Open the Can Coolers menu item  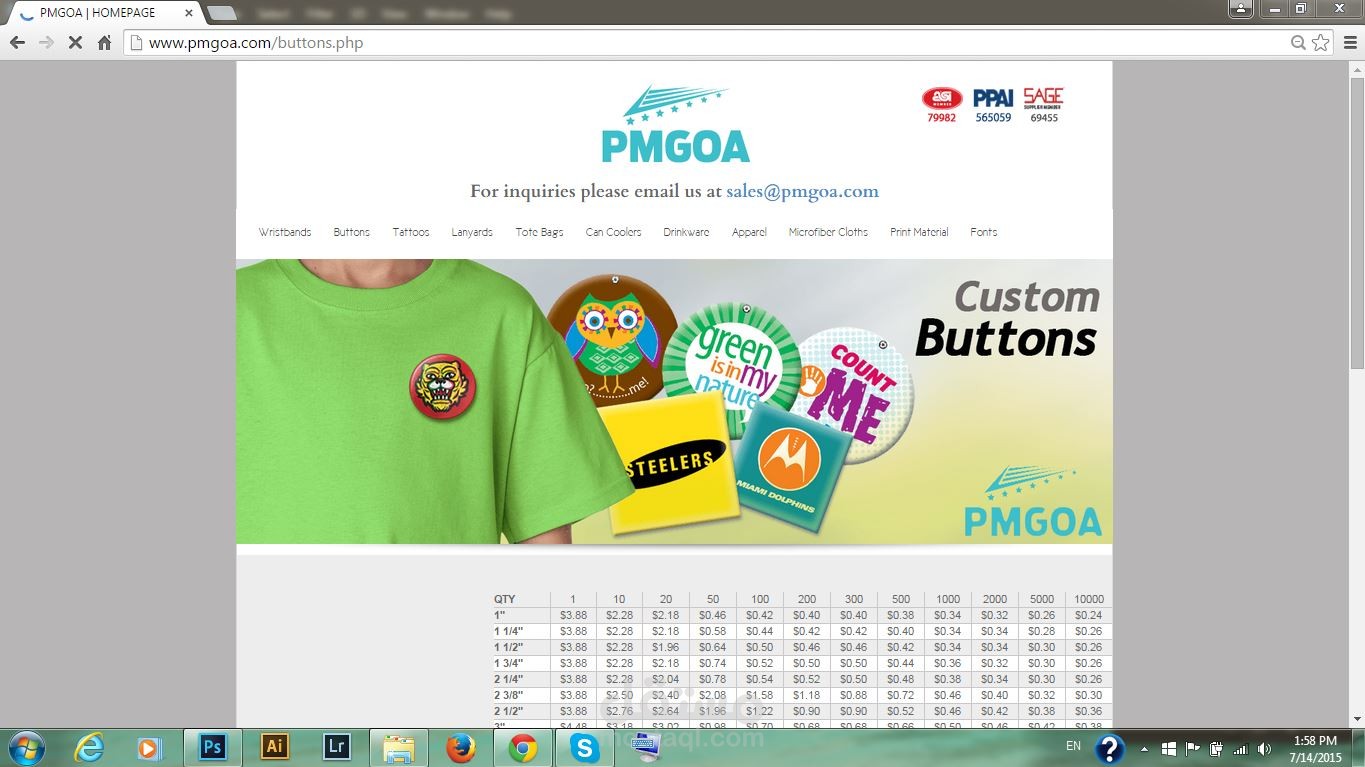(x=614, y=232)
